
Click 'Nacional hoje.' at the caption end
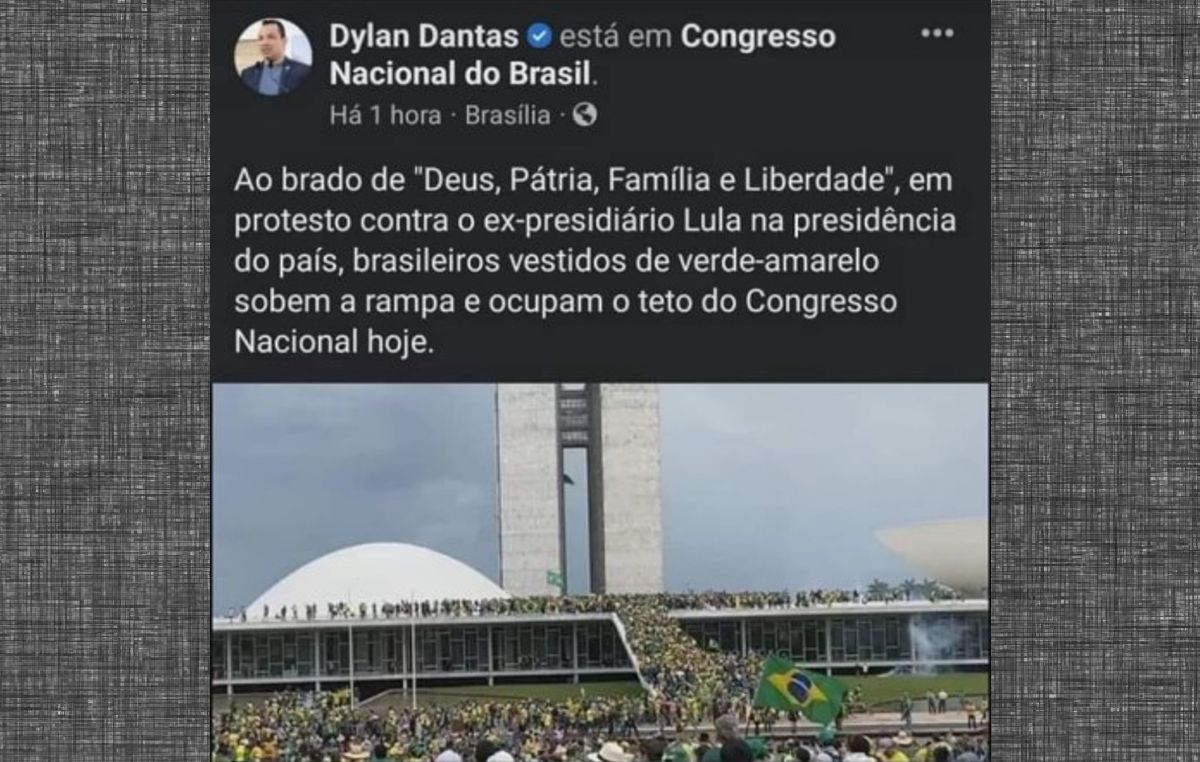click(x=336, y=342)
